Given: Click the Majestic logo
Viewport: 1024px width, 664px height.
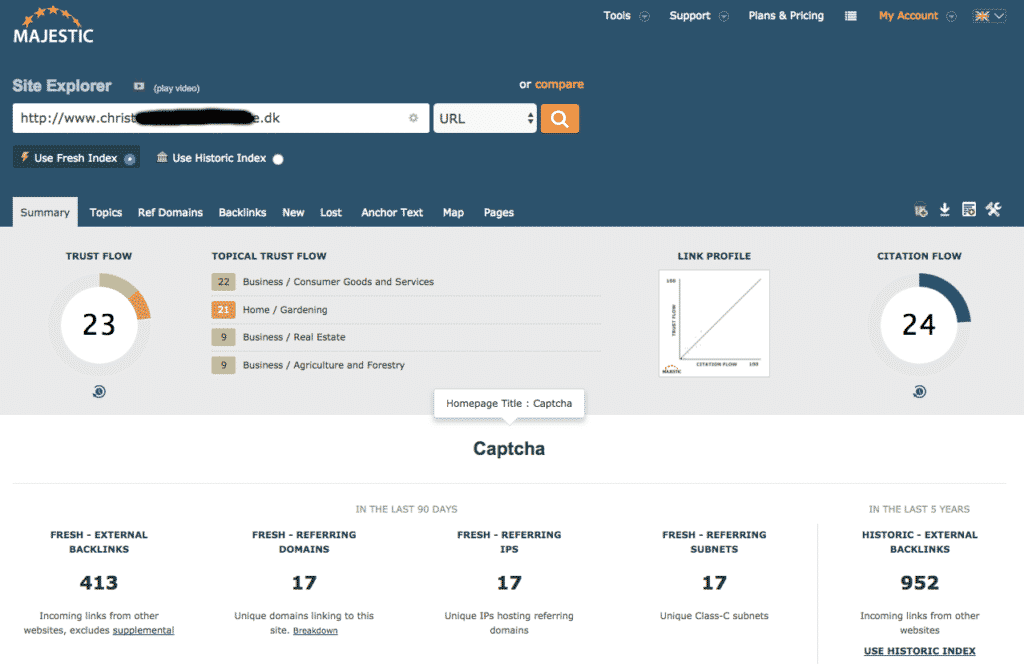Looking at the screenshot, I should click(x=54, y=25).
